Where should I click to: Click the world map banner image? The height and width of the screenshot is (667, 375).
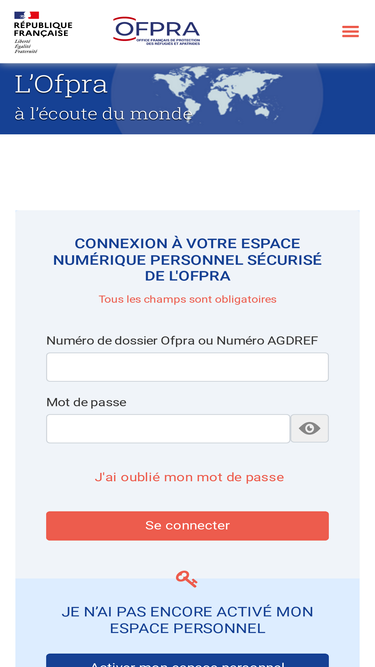coord(217,97)
